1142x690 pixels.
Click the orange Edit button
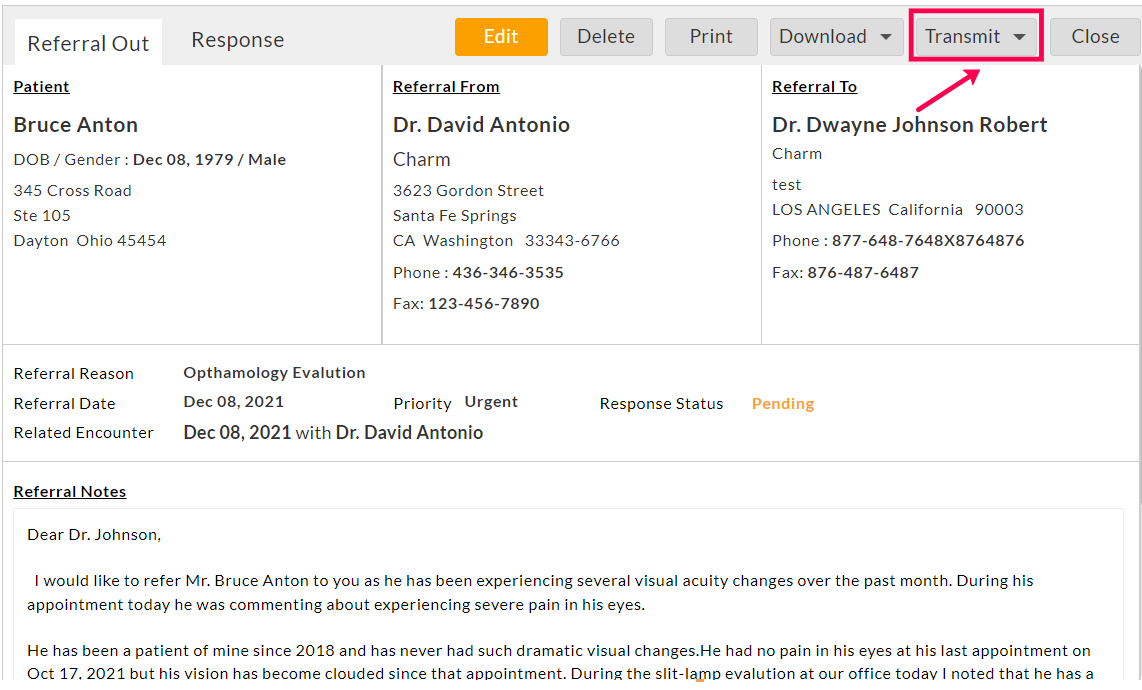click(x=500, y=37)
